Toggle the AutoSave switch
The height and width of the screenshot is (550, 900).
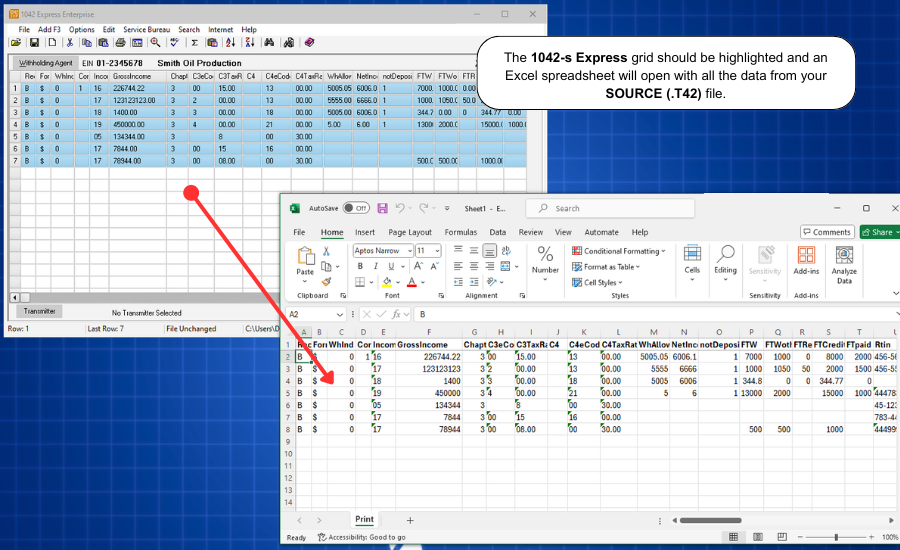click(x=355, y=208)
